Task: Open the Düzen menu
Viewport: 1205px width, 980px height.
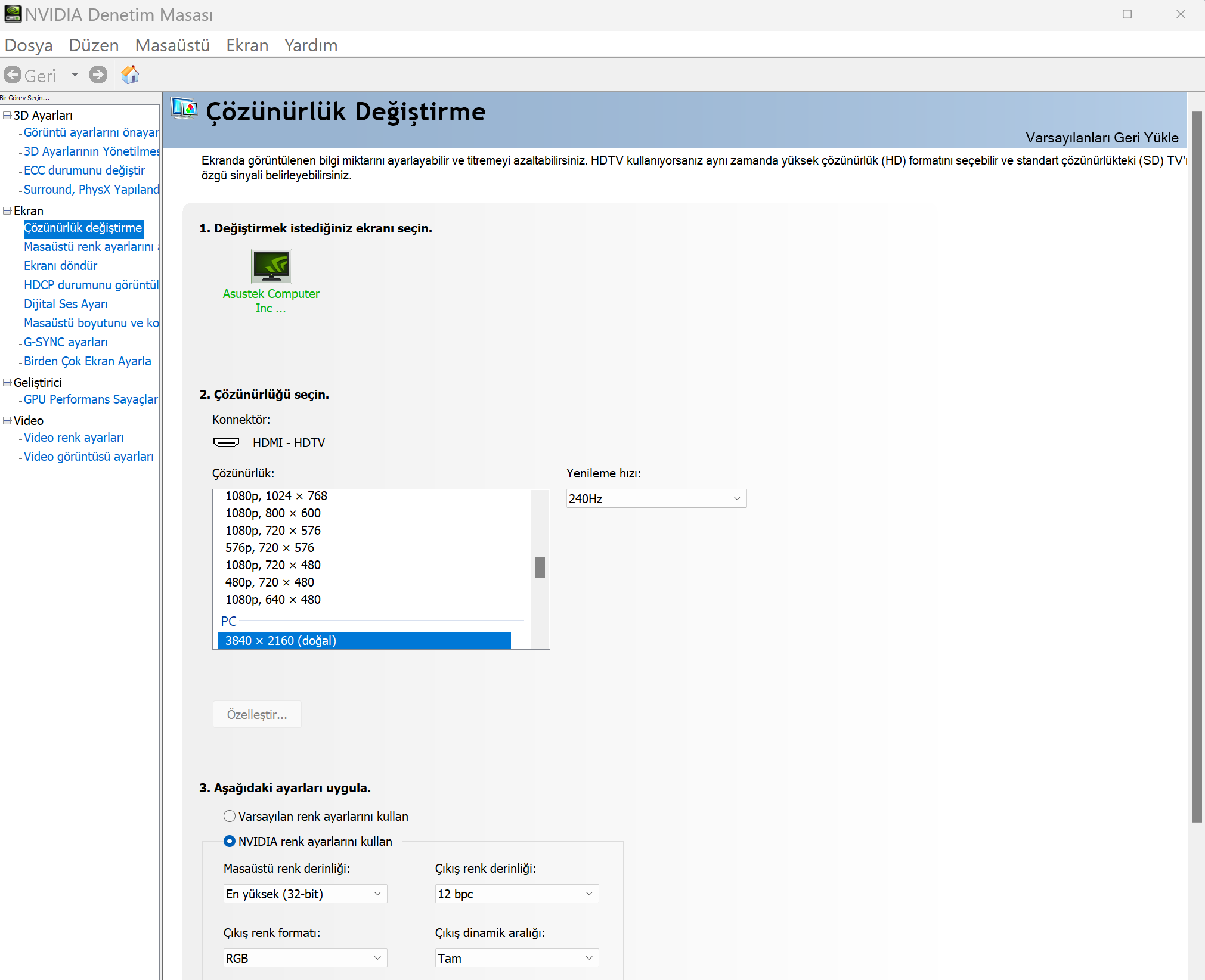Action: point(94,45)
